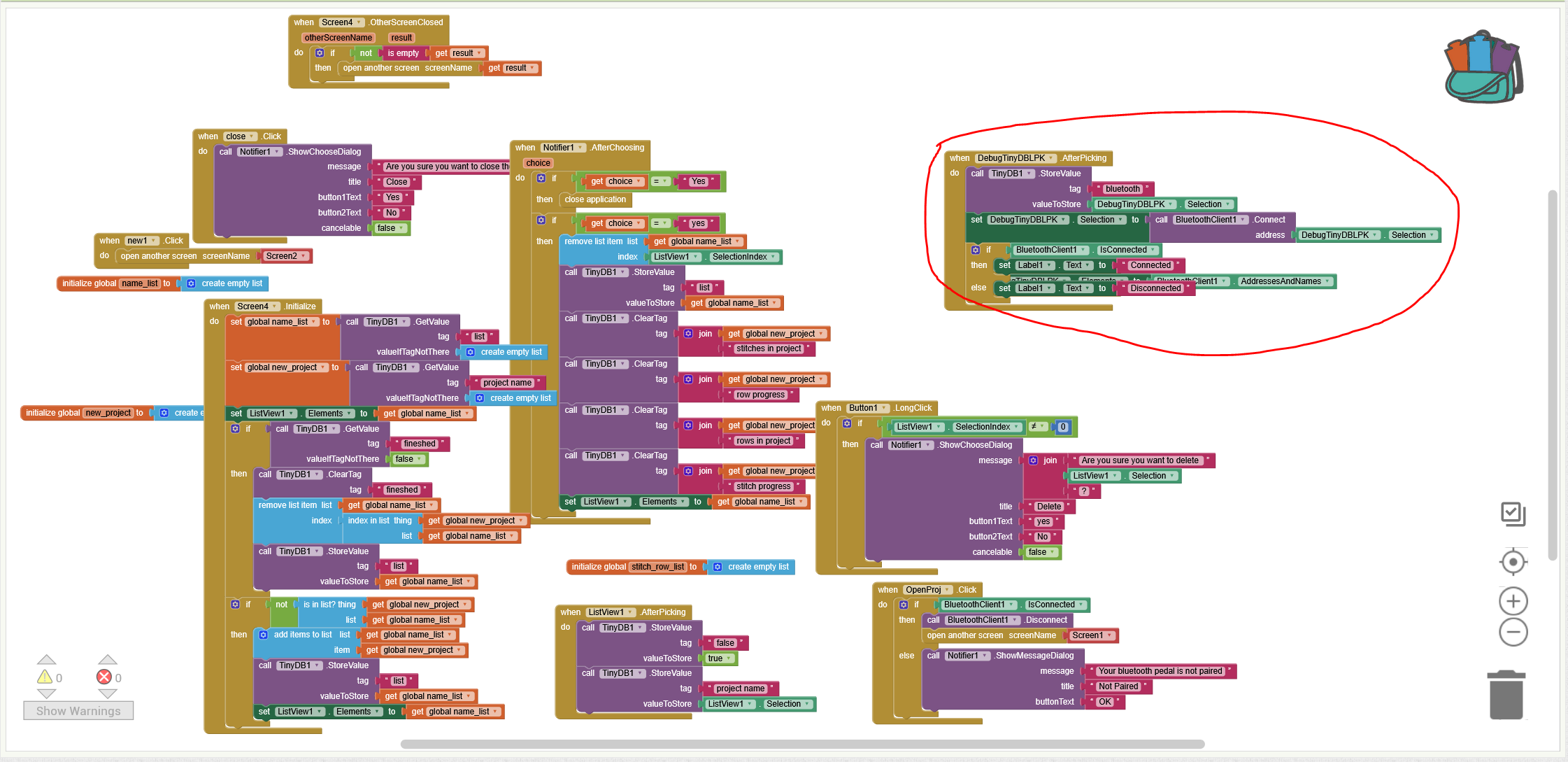Click the Show Warnings button
The width and height of the screenshot is (1568, 762).
pyautogui.click(x=78, y=711)
